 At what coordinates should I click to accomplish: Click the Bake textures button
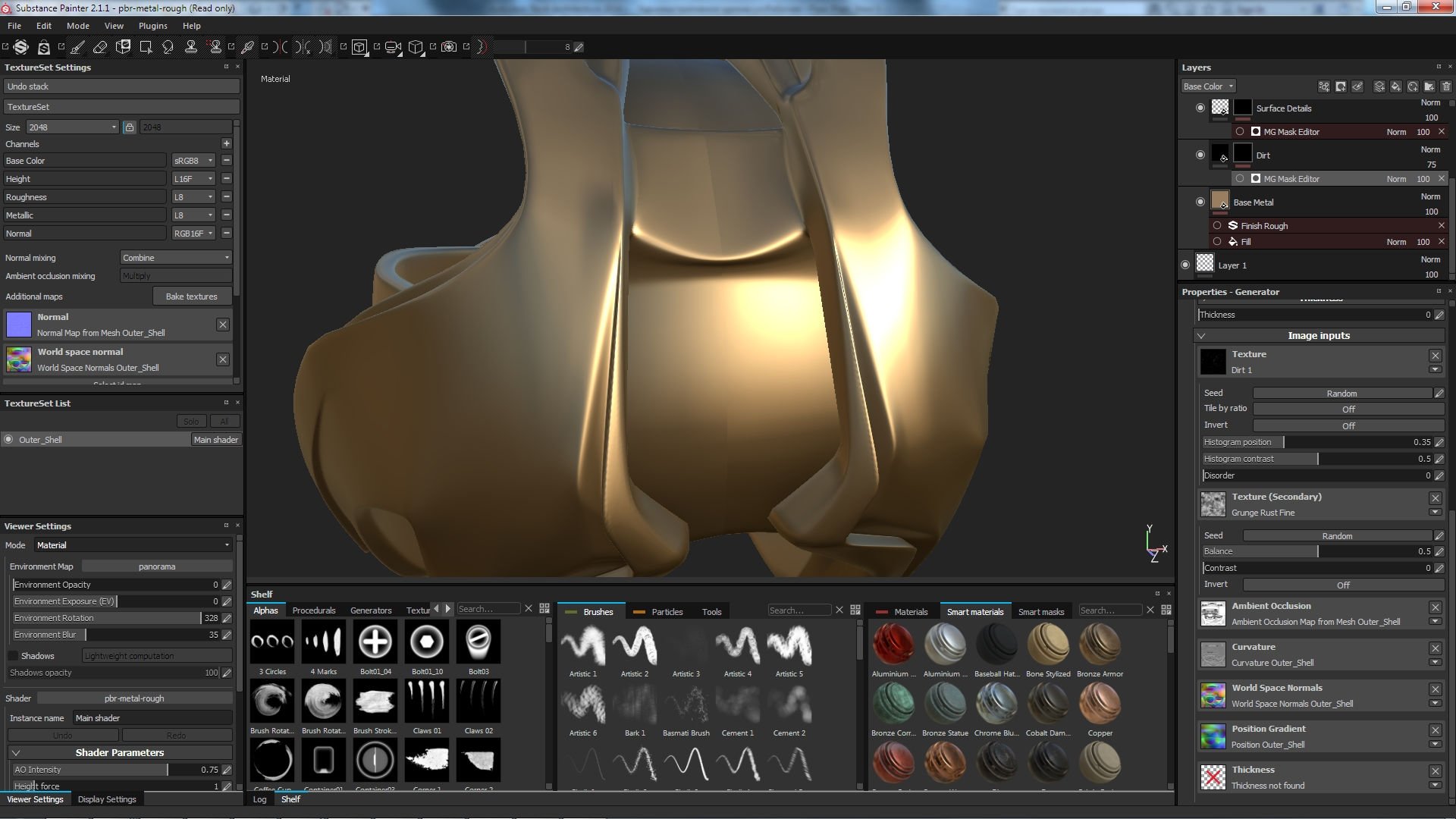(192, 297)
